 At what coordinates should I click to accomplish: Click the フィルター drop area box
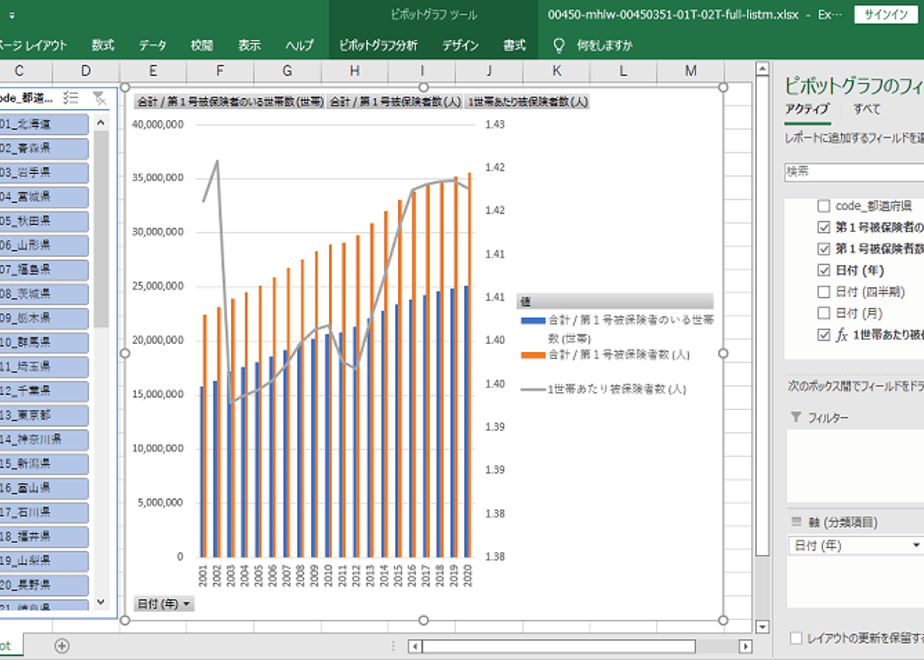click(x=856, y=466)
